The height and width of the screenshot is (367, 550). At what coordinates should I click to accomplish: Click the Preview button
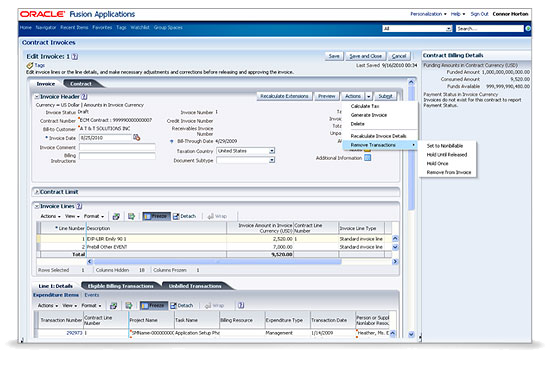tap(327, 96)
